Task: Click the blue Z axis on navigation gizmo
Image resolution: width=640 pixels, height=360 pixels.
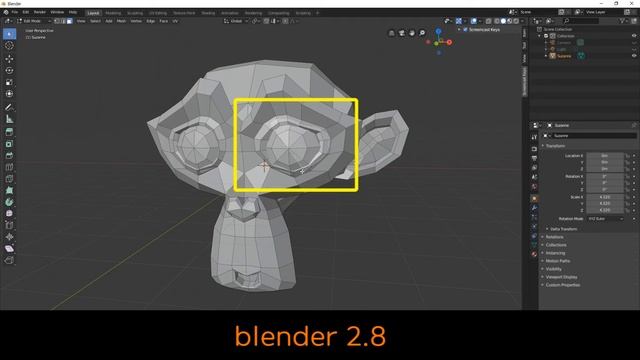Action: (x=438, y=31)
